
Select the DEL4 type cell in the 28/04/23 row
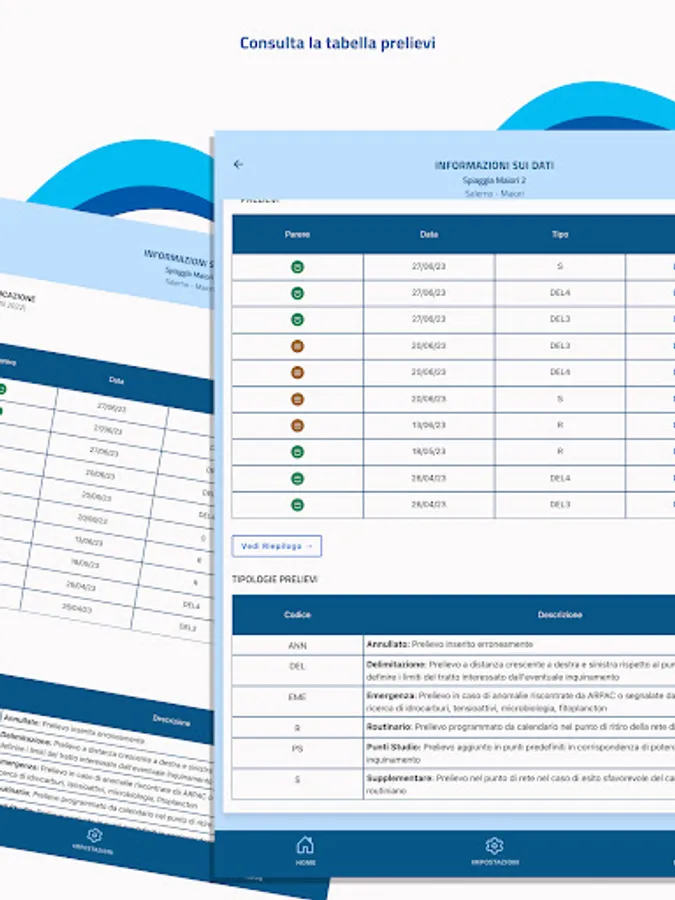point(560,478)
